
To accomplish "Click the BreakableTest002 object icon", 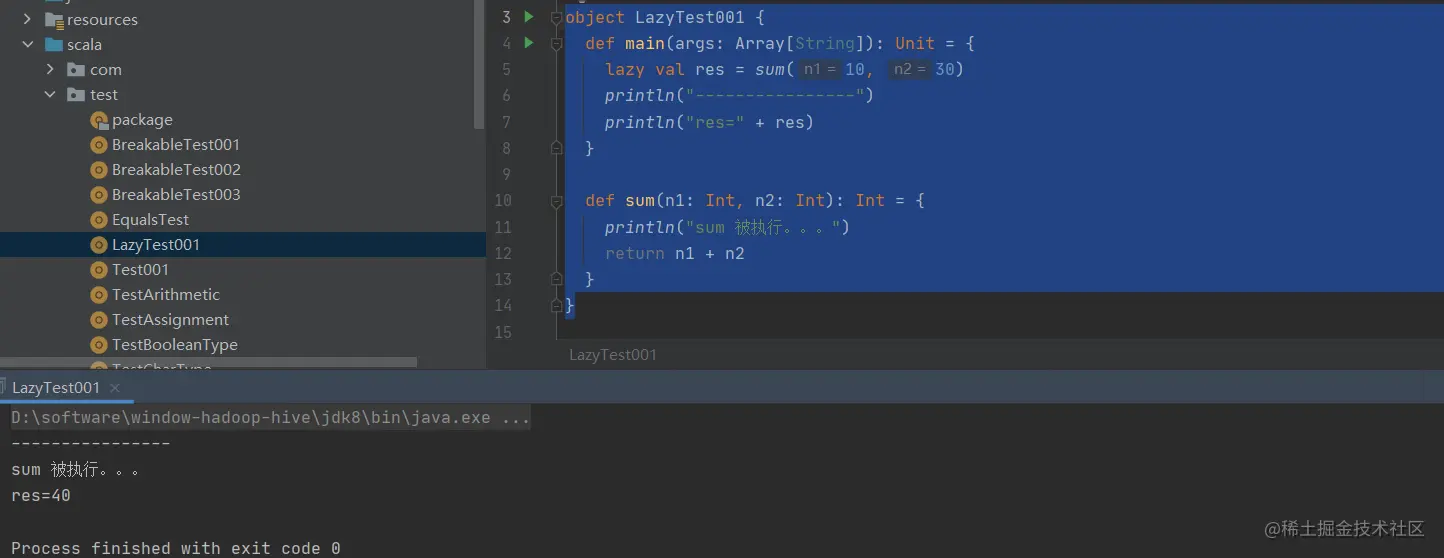I will 98,170.
